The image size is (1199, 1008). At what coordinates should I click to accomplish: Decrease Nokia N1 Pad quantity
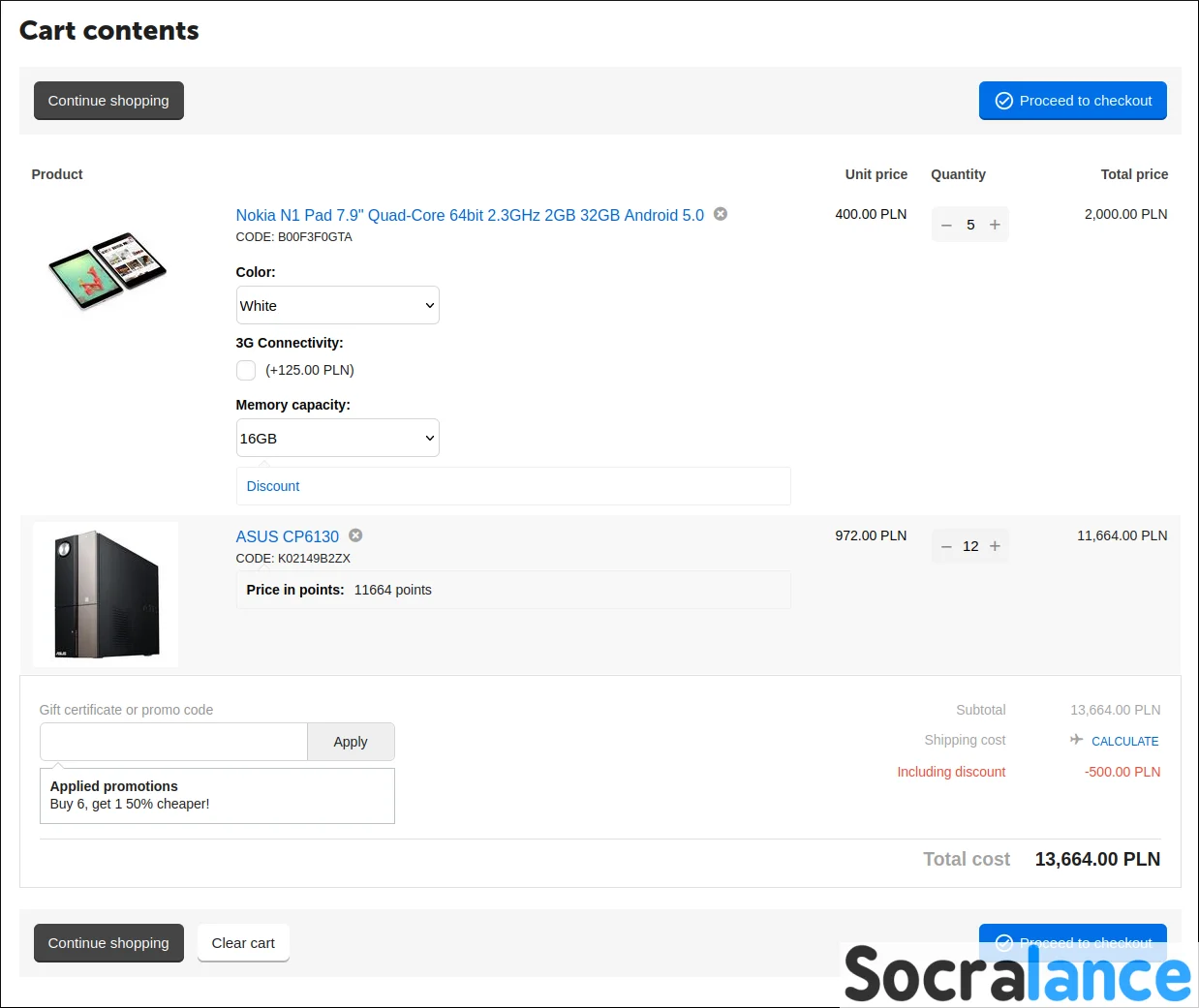(x=946, y=225)
